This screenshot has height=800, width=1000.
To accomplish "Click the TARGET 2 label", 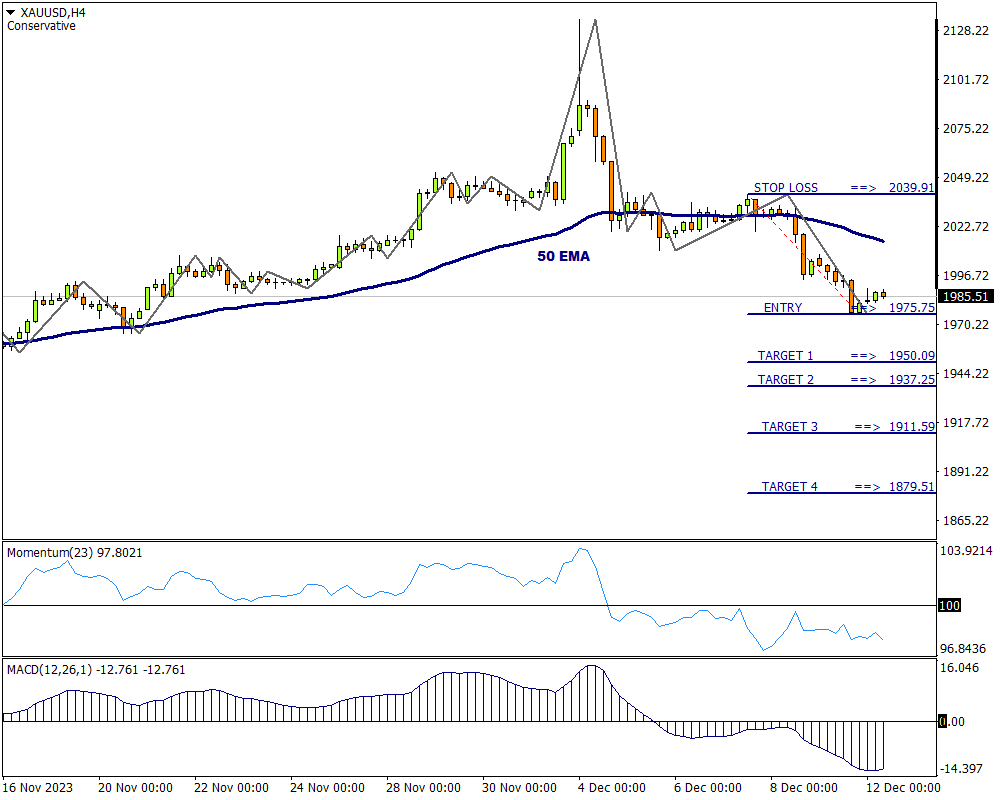I will click(x=785, y=380).
